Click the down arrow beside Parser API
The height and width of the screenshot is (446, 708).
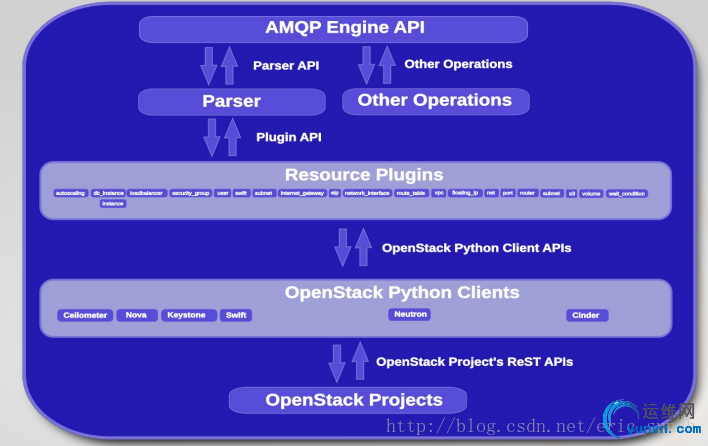[209, 66]
